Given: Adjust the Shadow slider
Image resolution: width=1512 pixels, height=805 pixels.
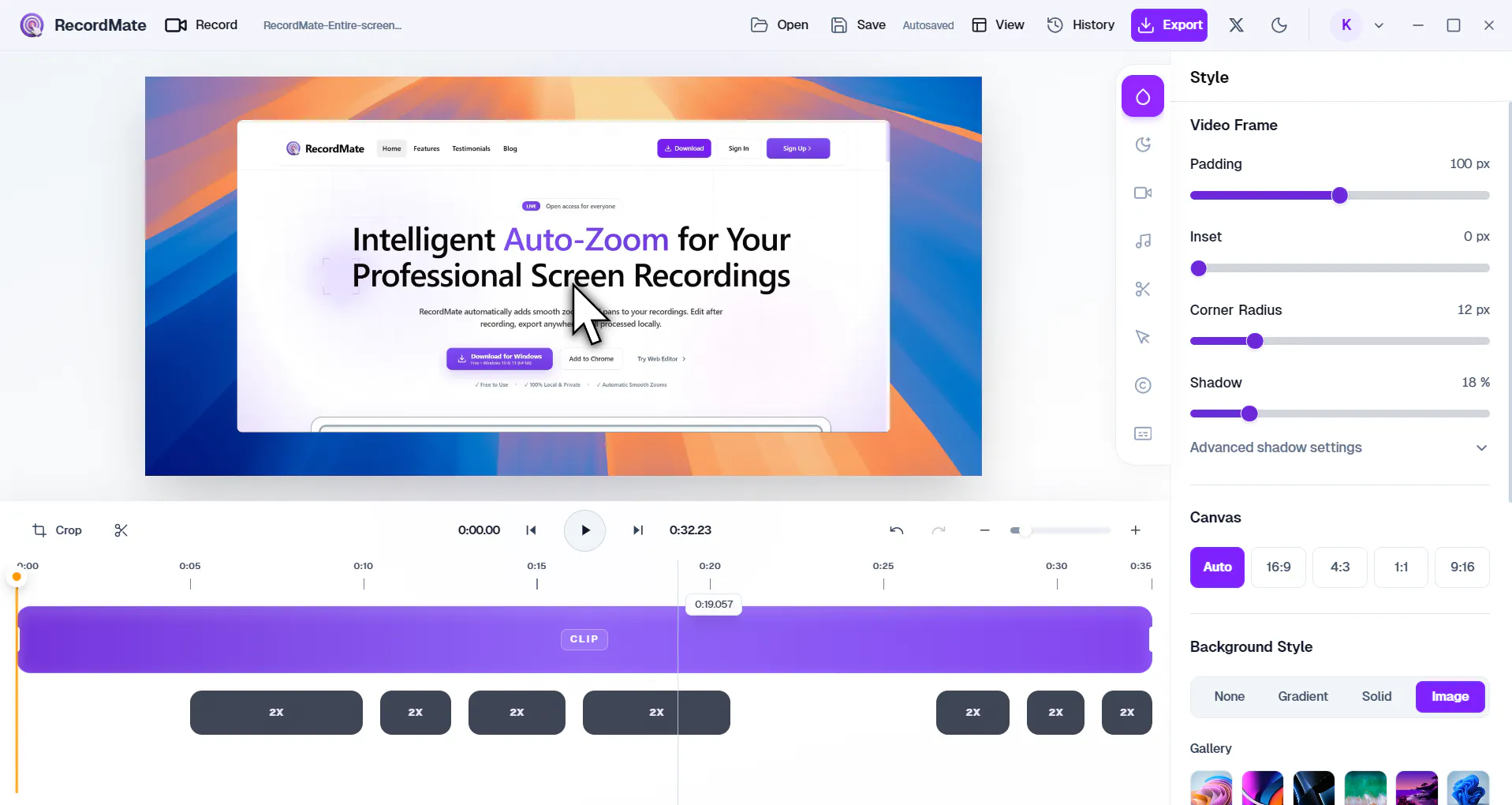Looking at the screenshot, I should [x=1339, y=414].
